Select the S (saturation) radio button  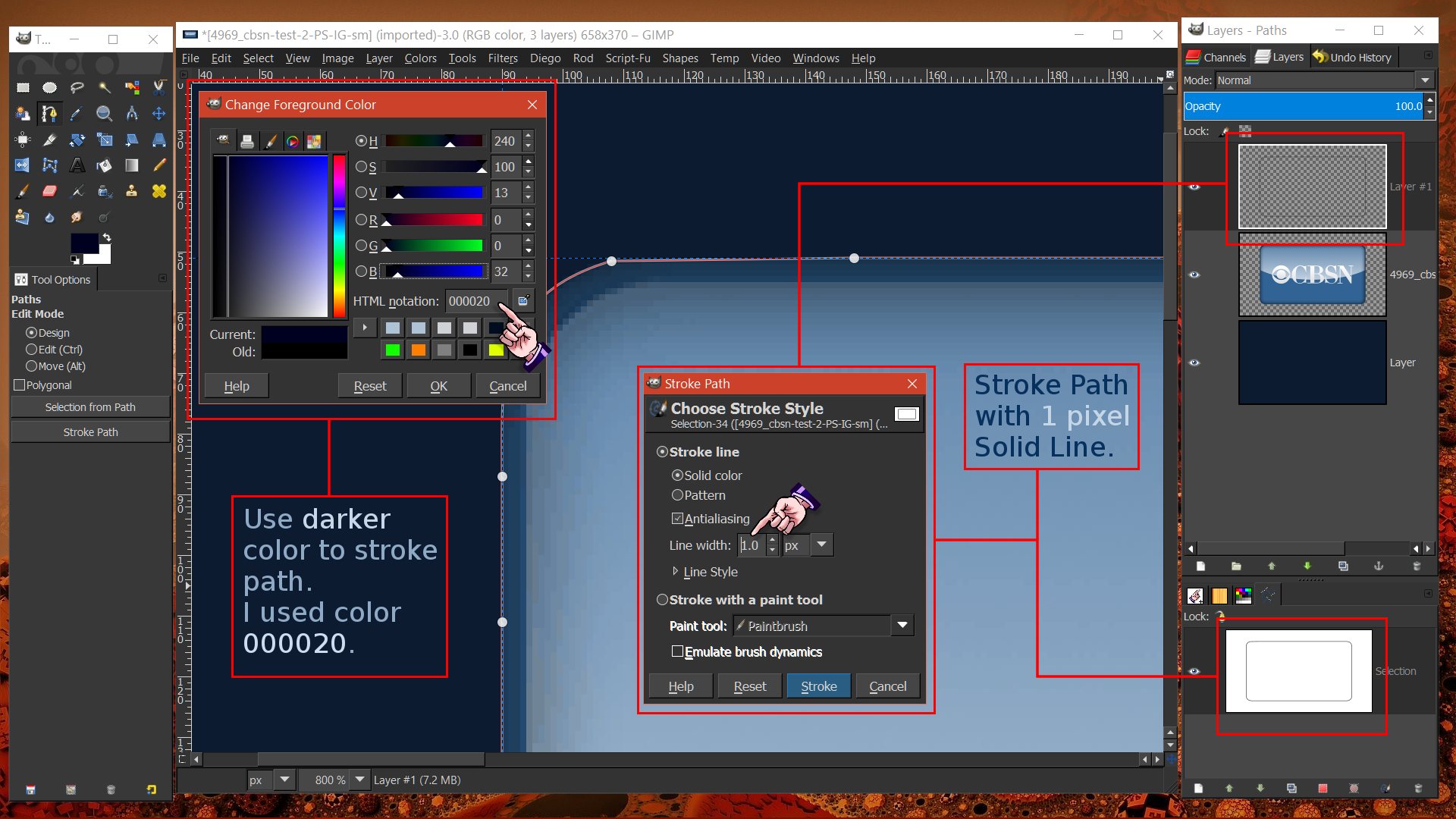361,167
